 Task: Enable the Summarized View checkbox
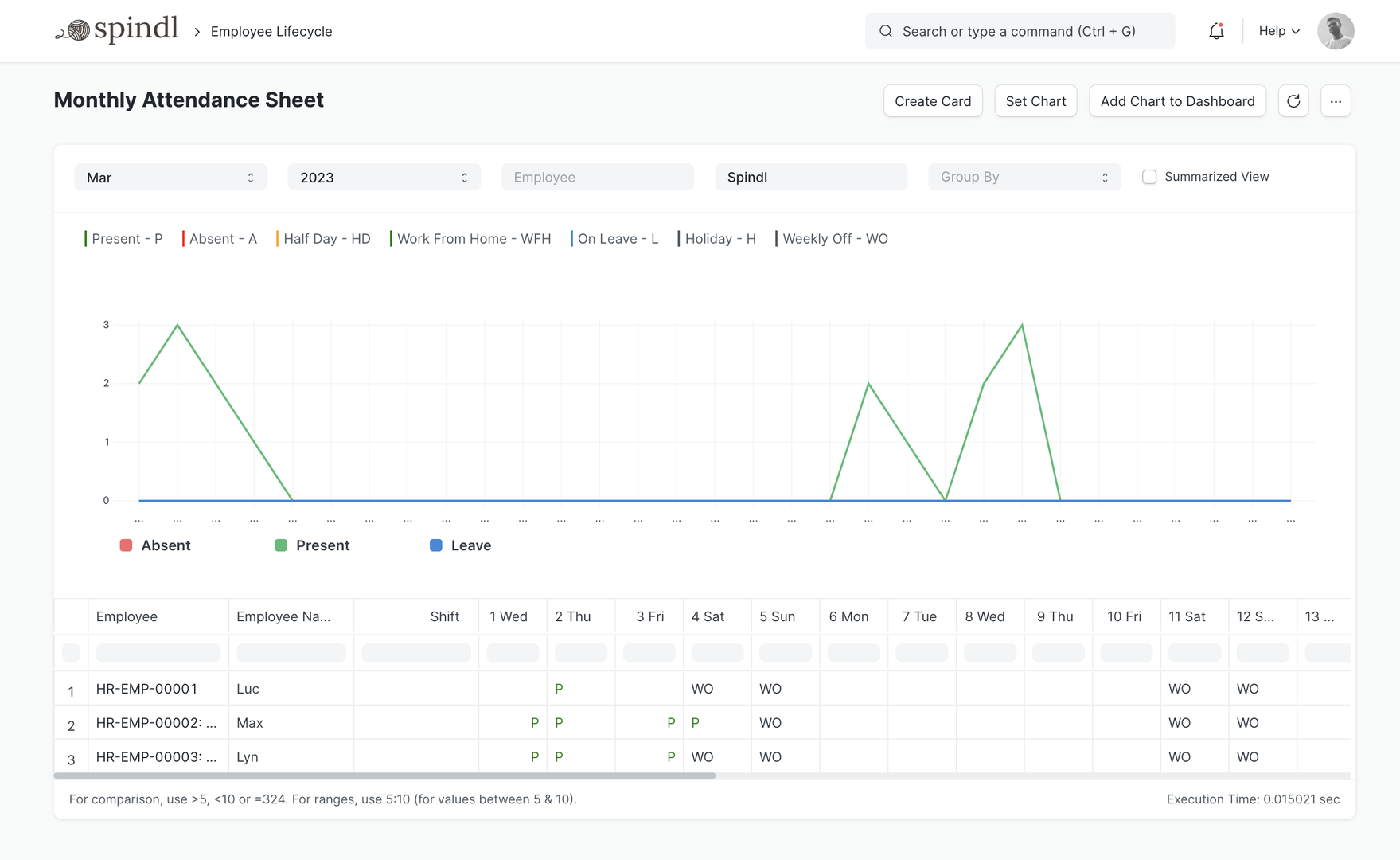click(x=1149, y=176)
